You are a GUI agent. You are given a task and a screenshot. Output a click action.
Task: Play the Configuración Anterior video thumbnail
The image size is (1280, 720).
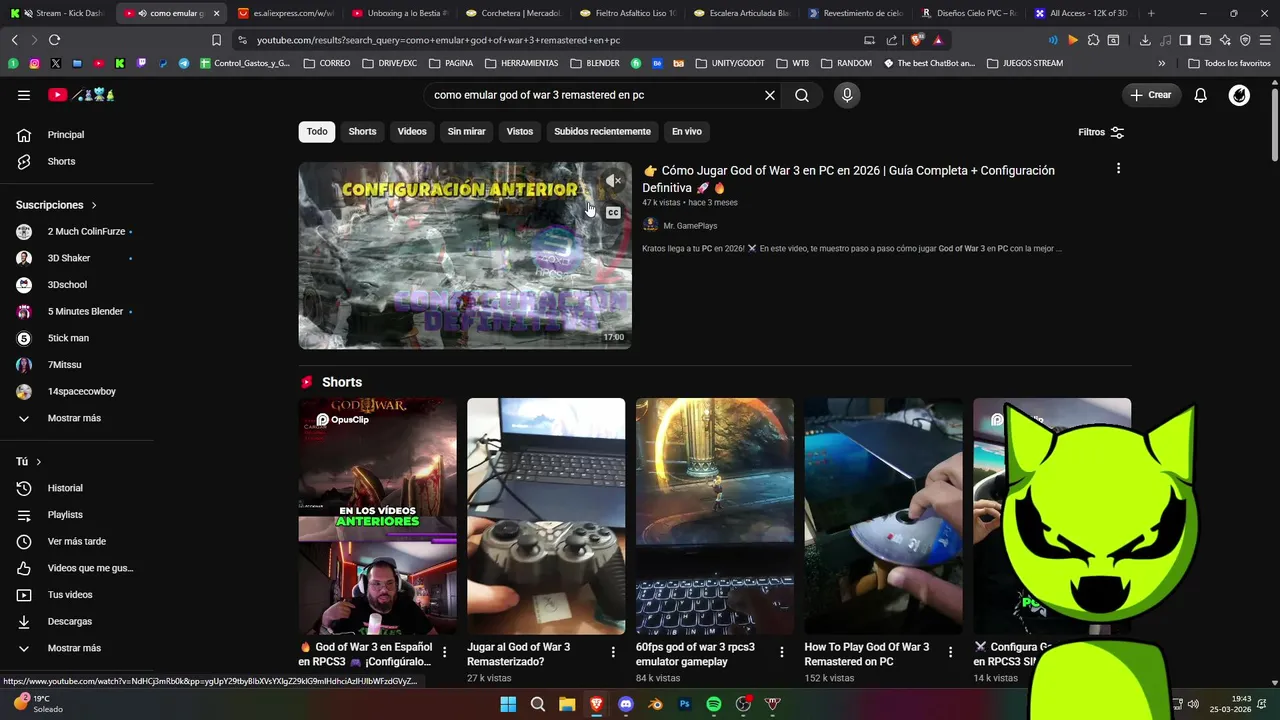(x=465, y=255)
